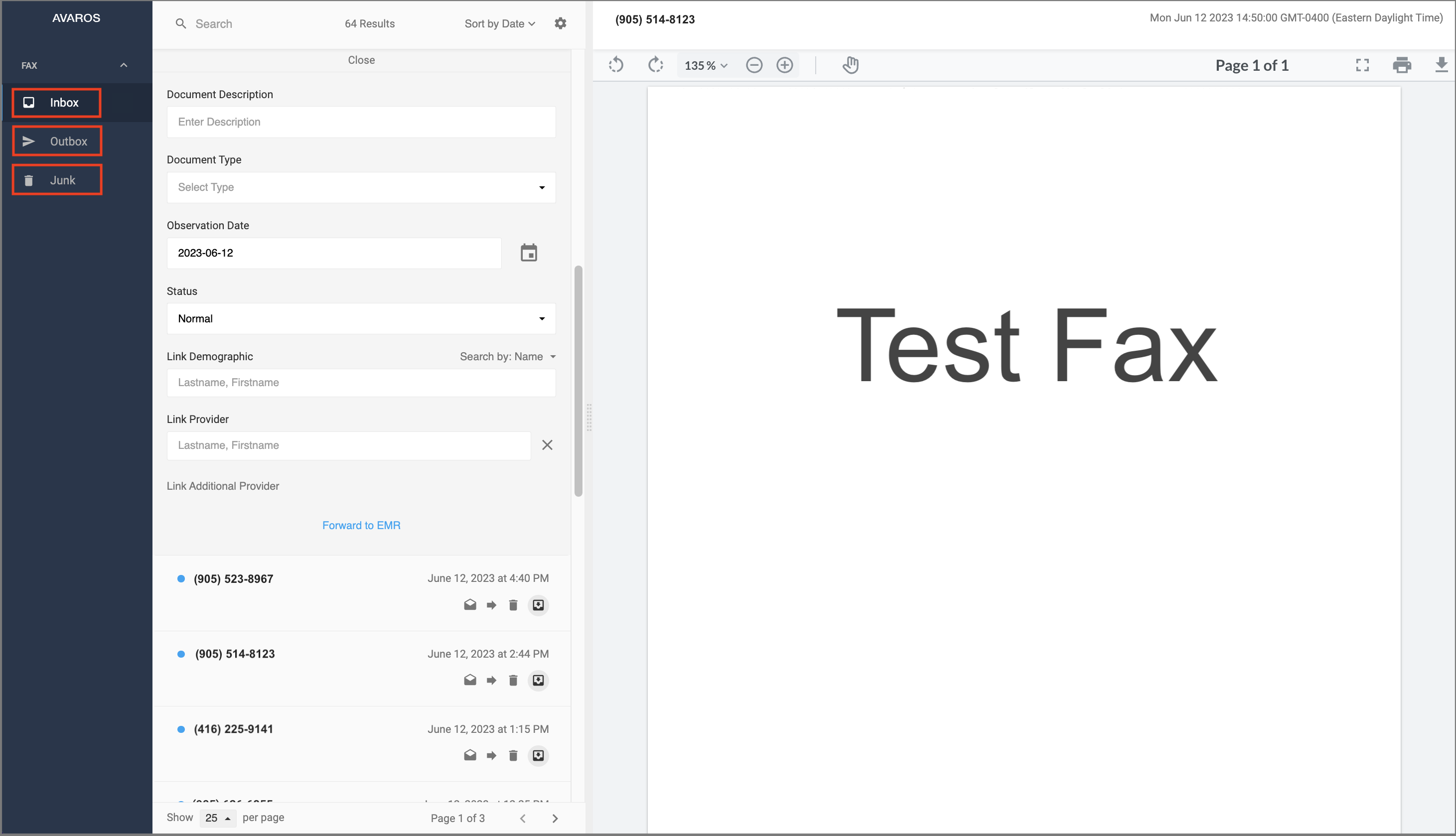Close the fax details panel
The height and width of the screenshot is (836, 1456).
tap(361, 60)
